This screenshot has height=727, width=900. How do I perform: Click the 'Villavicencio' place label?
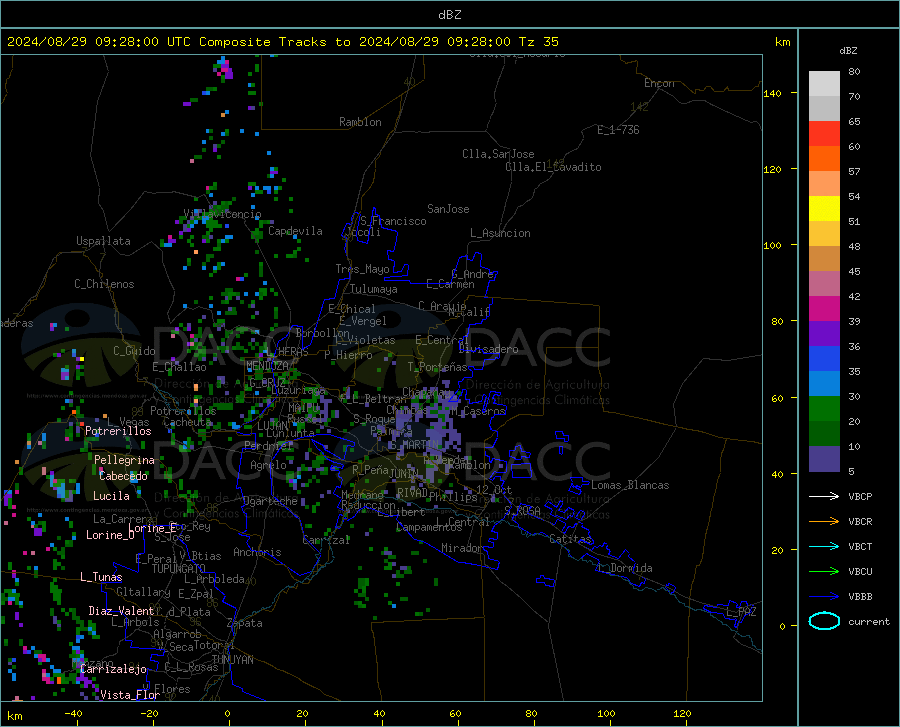[x=223, y=214]
